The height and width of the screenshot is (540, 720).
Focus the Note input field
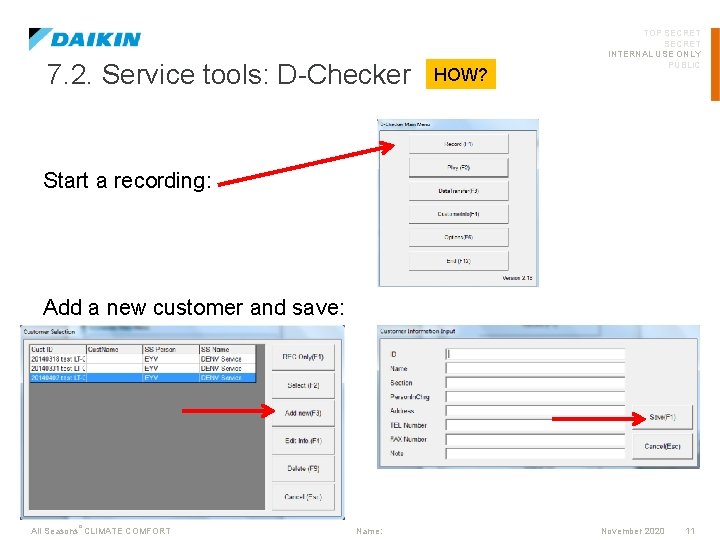[535, 454]
